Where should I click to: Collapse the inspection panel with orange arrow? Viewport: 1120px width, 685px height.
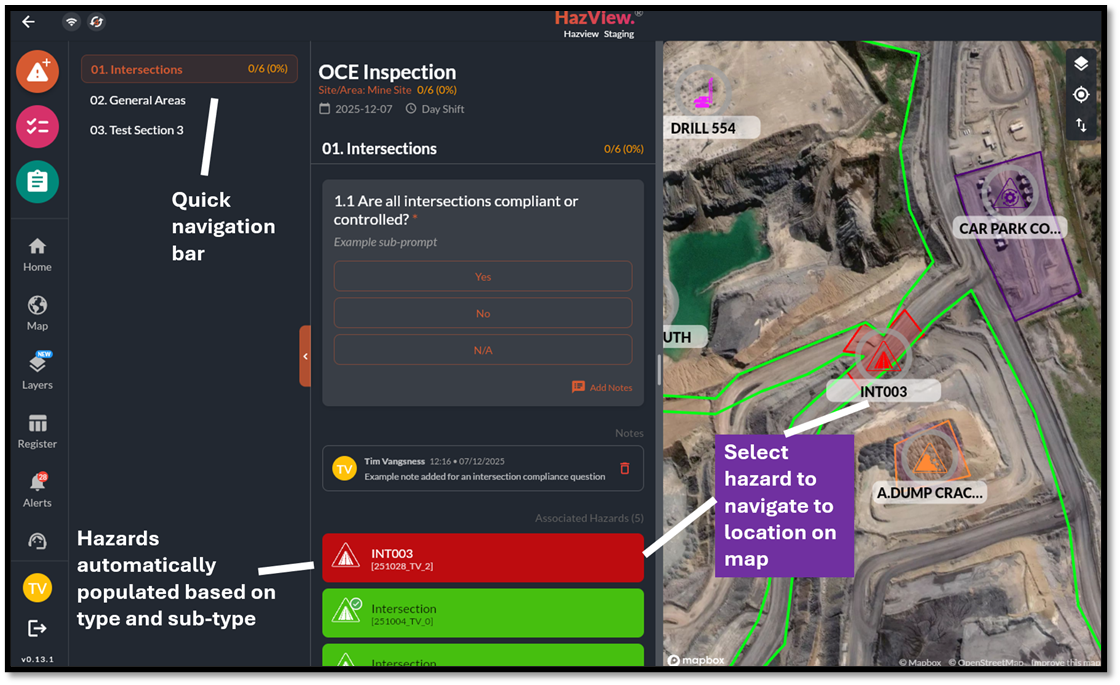click(305, 356)
